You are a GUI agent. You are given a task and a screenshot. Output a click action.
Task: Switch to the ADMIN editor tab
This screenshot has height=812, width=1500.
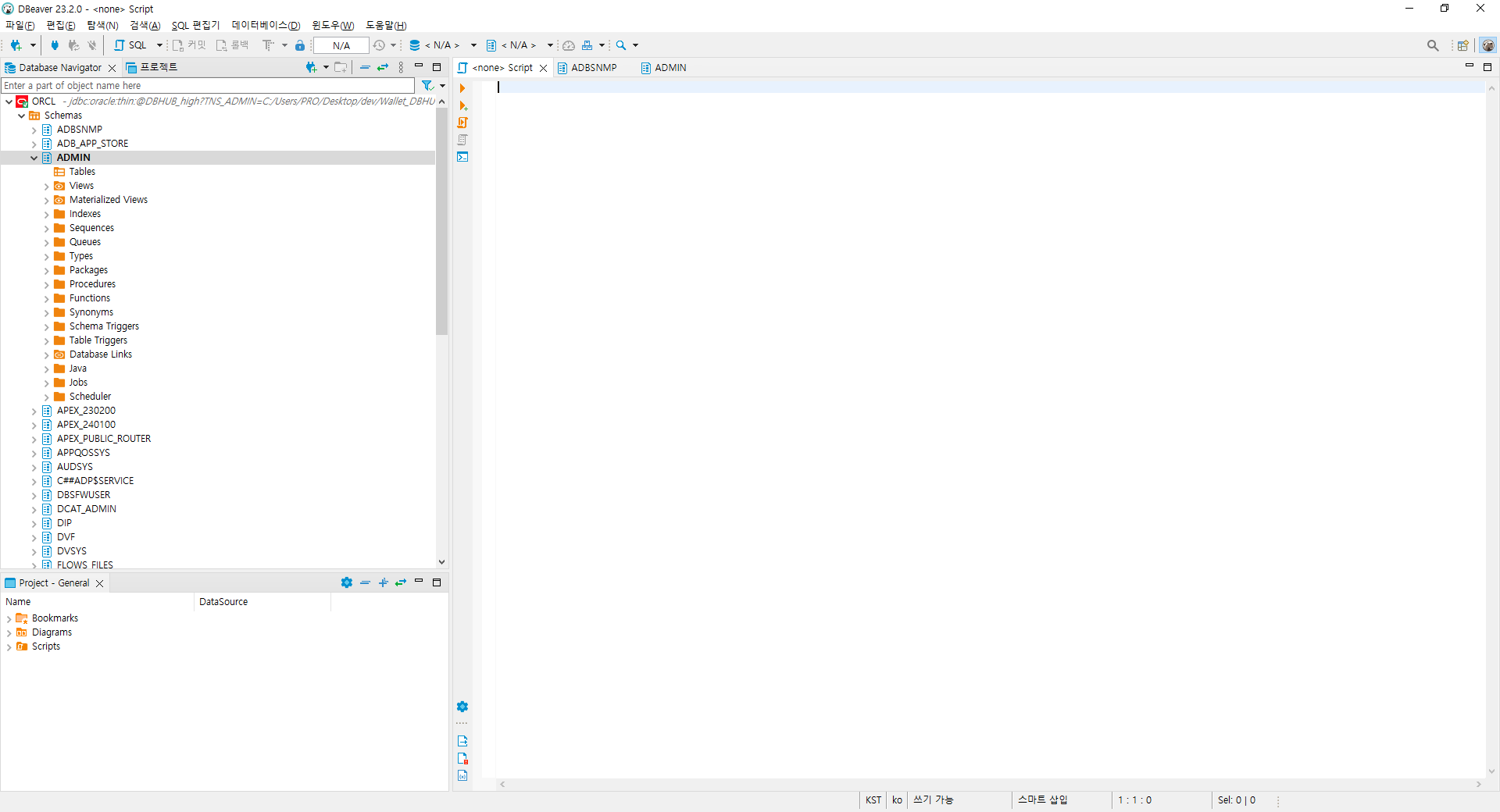pos(663,68)
